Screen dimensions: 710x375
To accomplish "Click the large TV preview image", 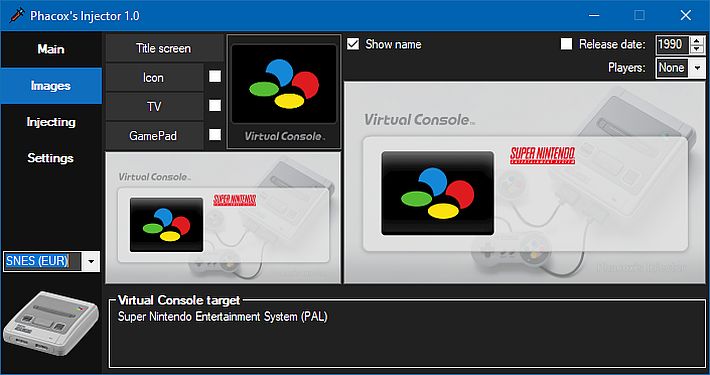I will [525, 183].
